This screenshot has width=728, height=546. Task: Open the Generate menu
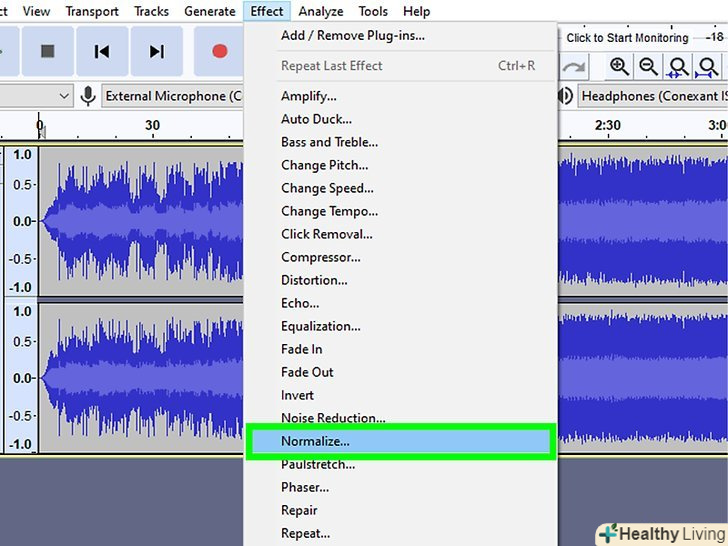click(210, 11)
